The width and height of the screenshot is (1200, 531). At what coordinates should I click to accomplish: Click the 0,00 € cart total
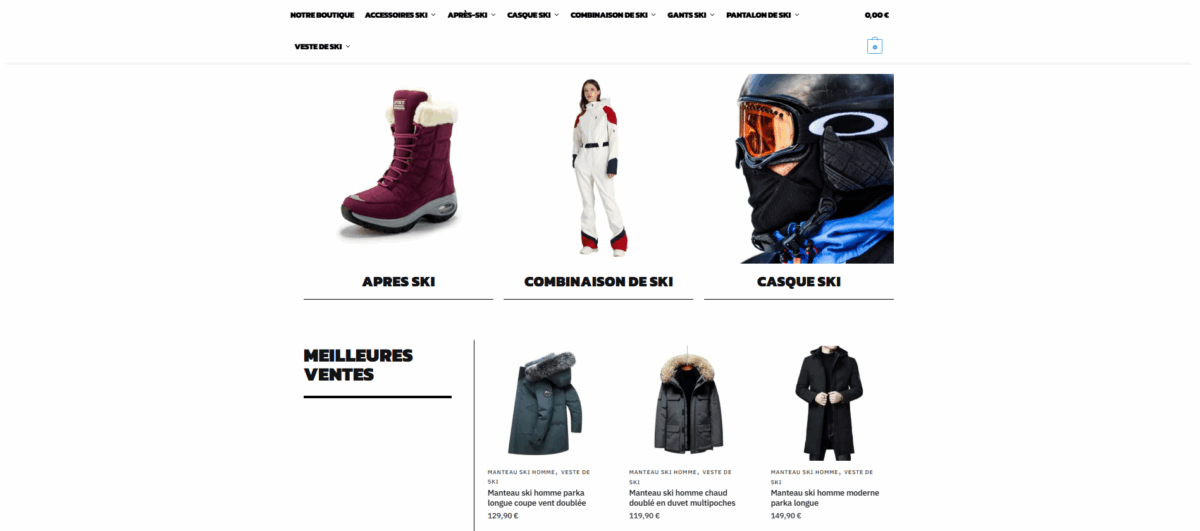(x=877, y=15)
